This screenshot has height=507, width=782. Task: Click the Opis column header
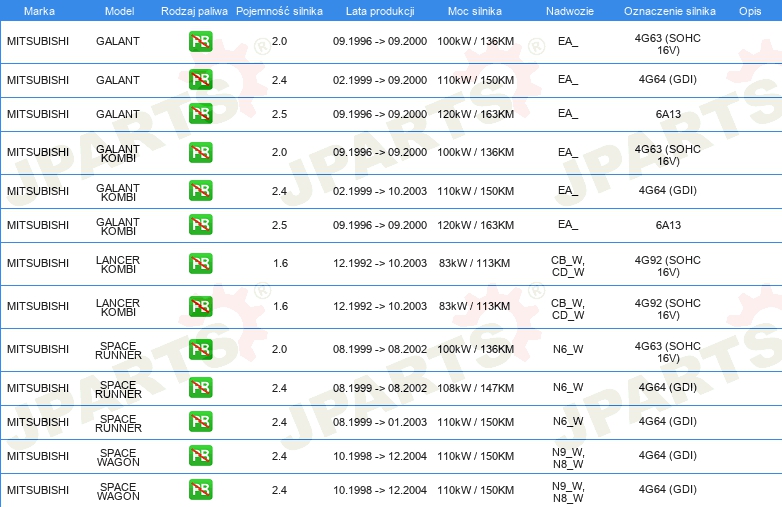tap(749, 10)
